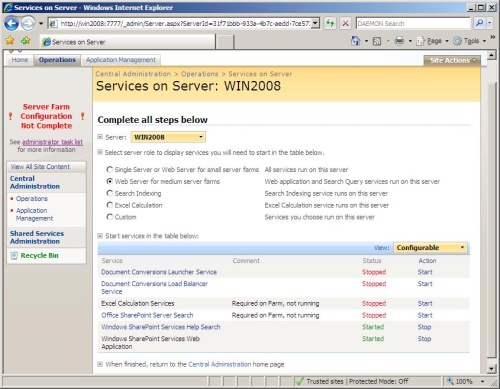Screen dimensions: 500x389
Task: Start Document Conversions Load Balancer Service
Action: (425, 284)
